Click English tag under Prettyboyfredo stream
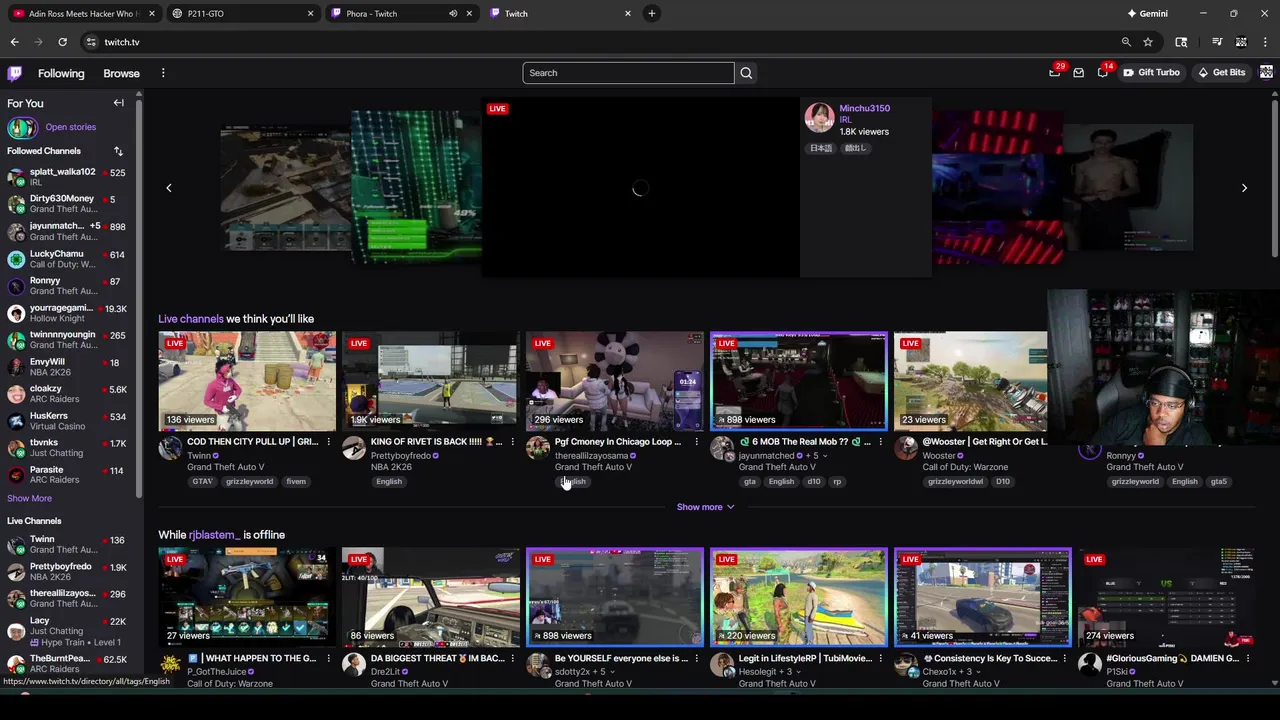 (x=389, y=482)
